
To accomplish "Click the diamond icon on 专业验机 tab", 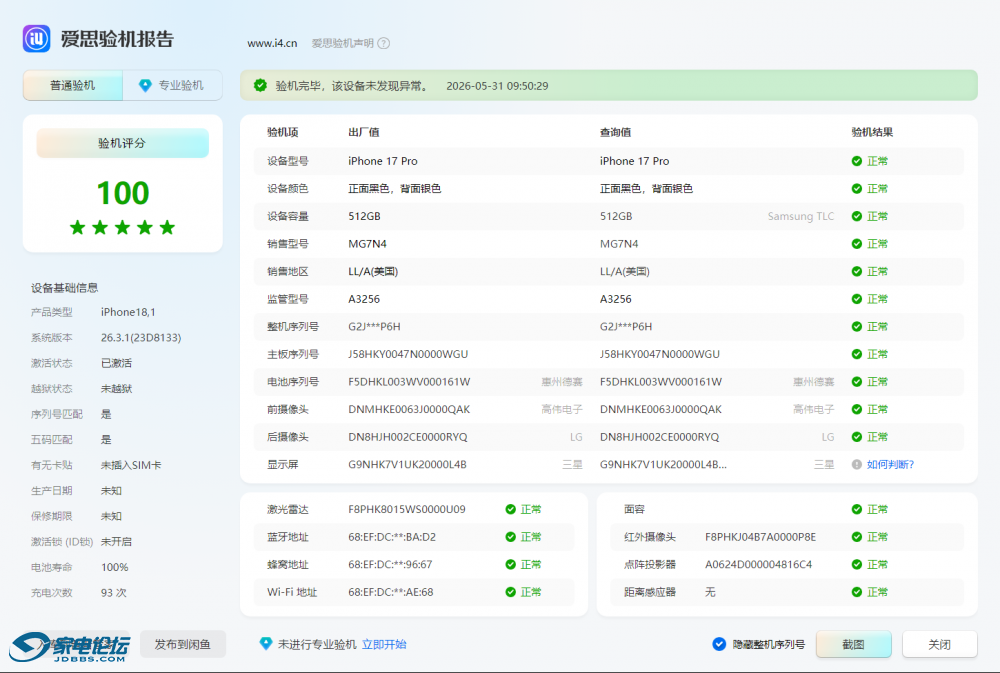I will [x=145, y=85].
